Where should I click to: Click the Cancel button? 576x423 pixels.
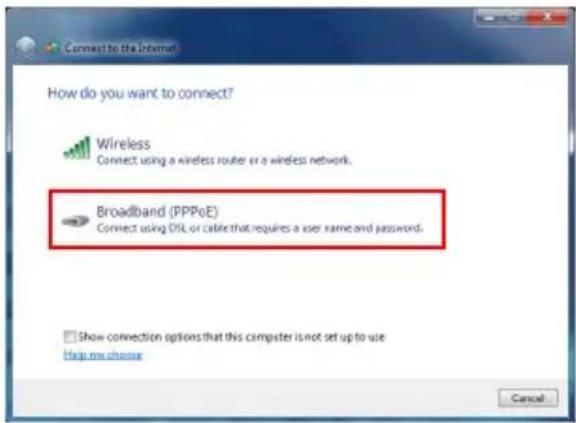point(528,398)
